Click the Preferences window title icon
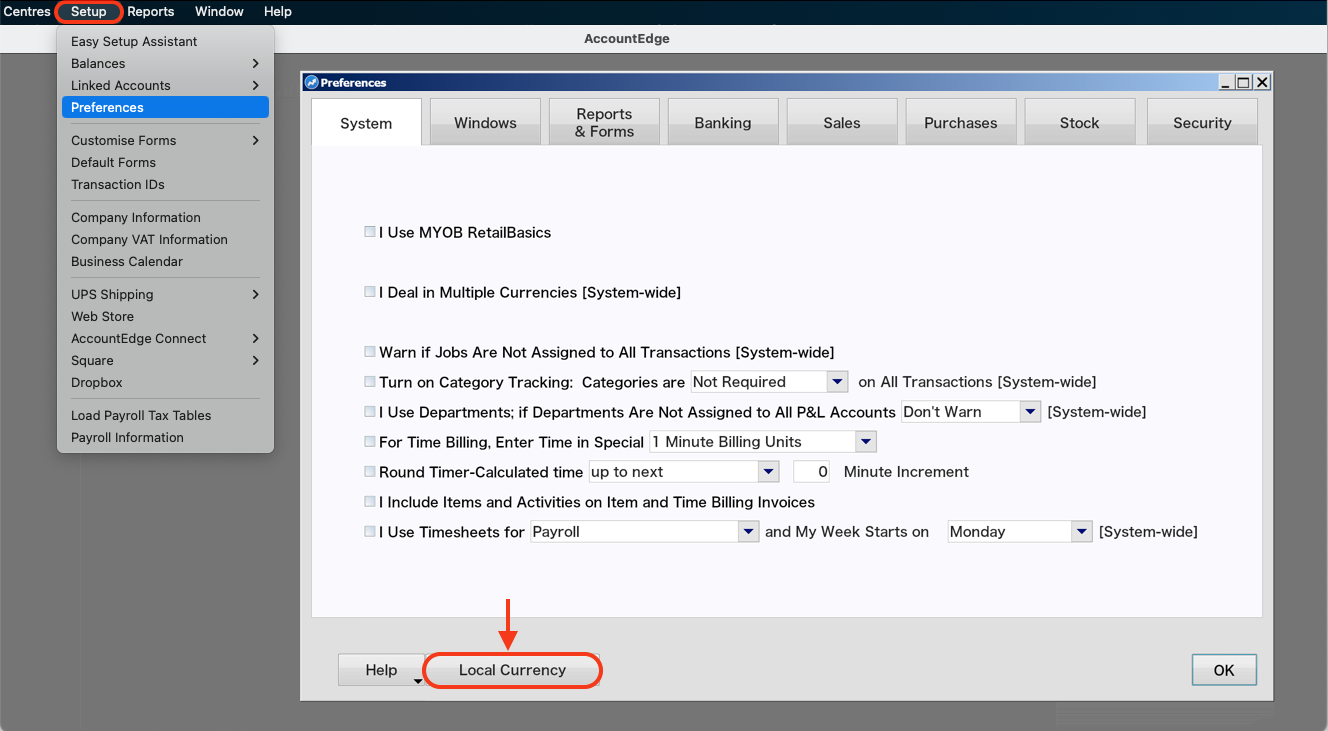This screenshot has width=1328, height=731. tap(311, 83)
